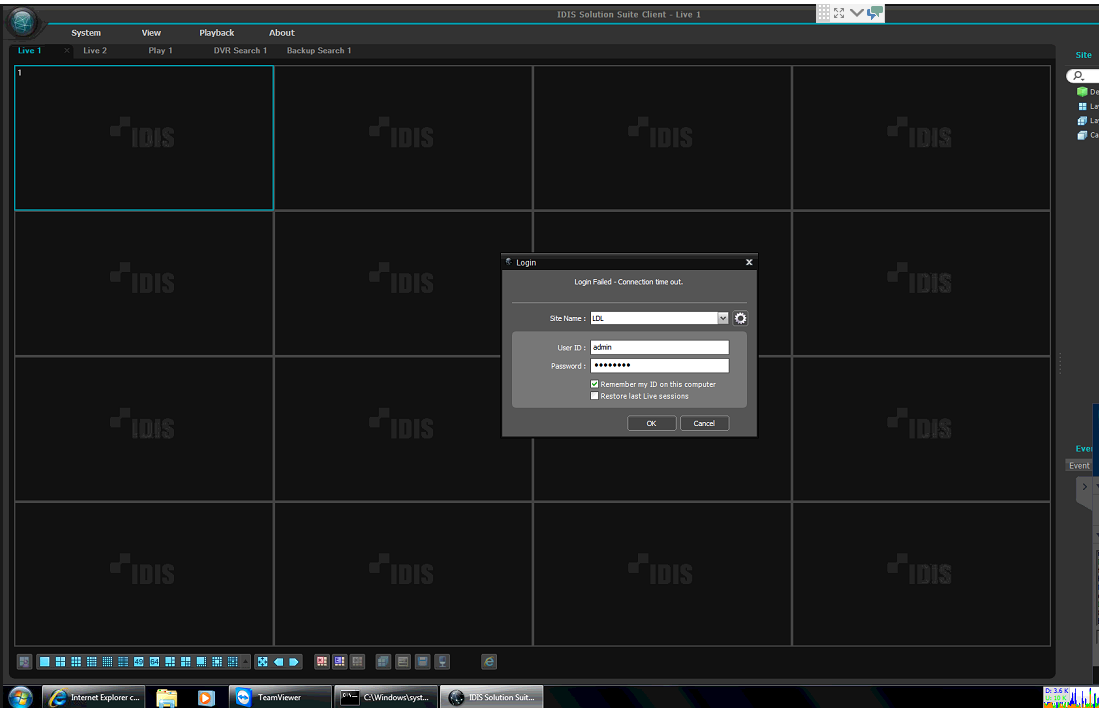Open the TeamViewer chat bubbles icon

pos(875,13)
